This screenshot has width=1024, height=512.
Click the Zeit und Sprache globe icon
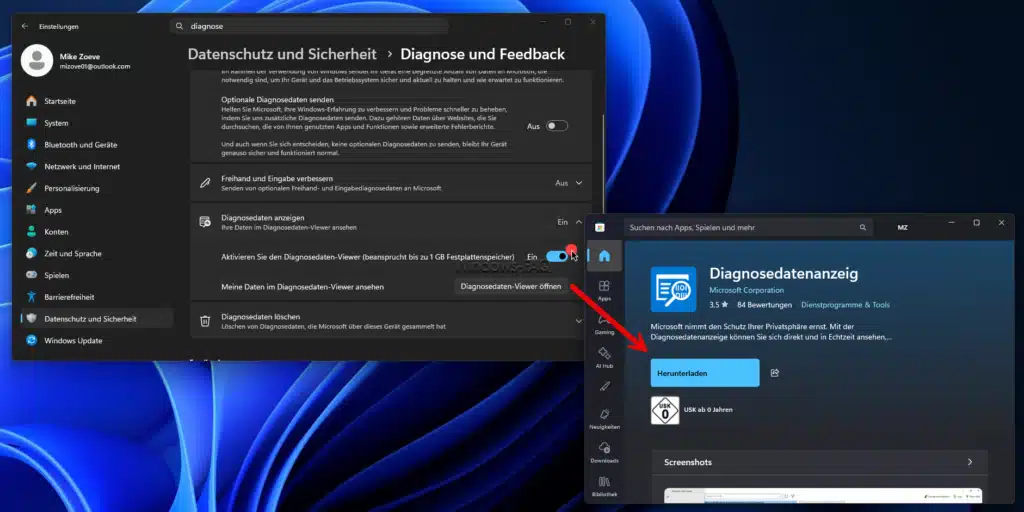[x=31, y=253]
